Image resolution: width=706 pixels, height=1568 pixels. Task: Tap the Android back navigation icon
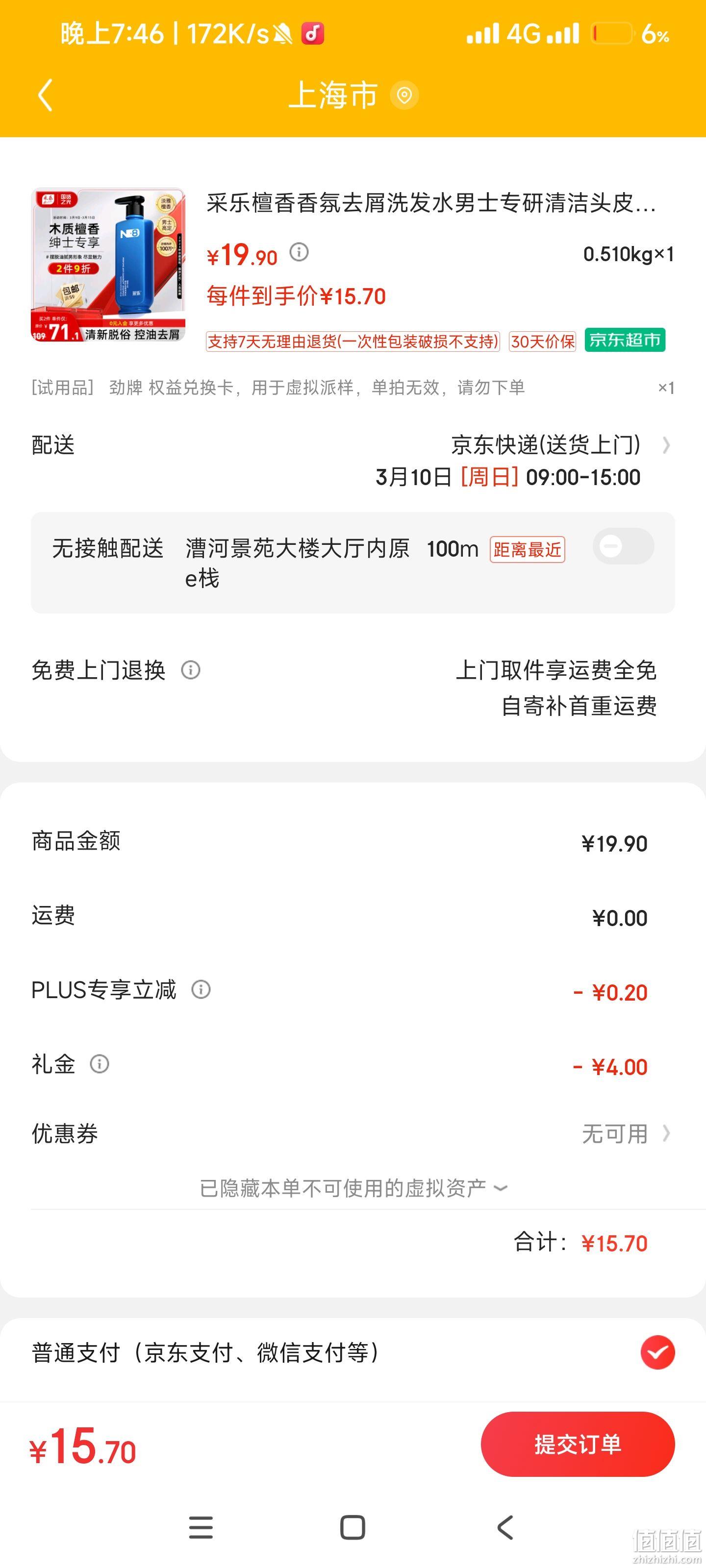[505, 1527]
